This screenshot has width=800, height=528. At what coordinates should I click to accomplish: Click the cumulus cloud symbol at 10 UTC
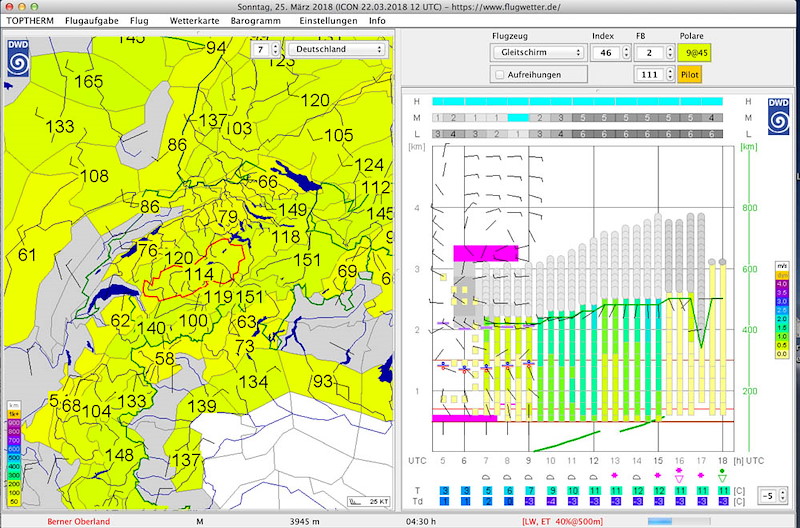click(550, 477)
